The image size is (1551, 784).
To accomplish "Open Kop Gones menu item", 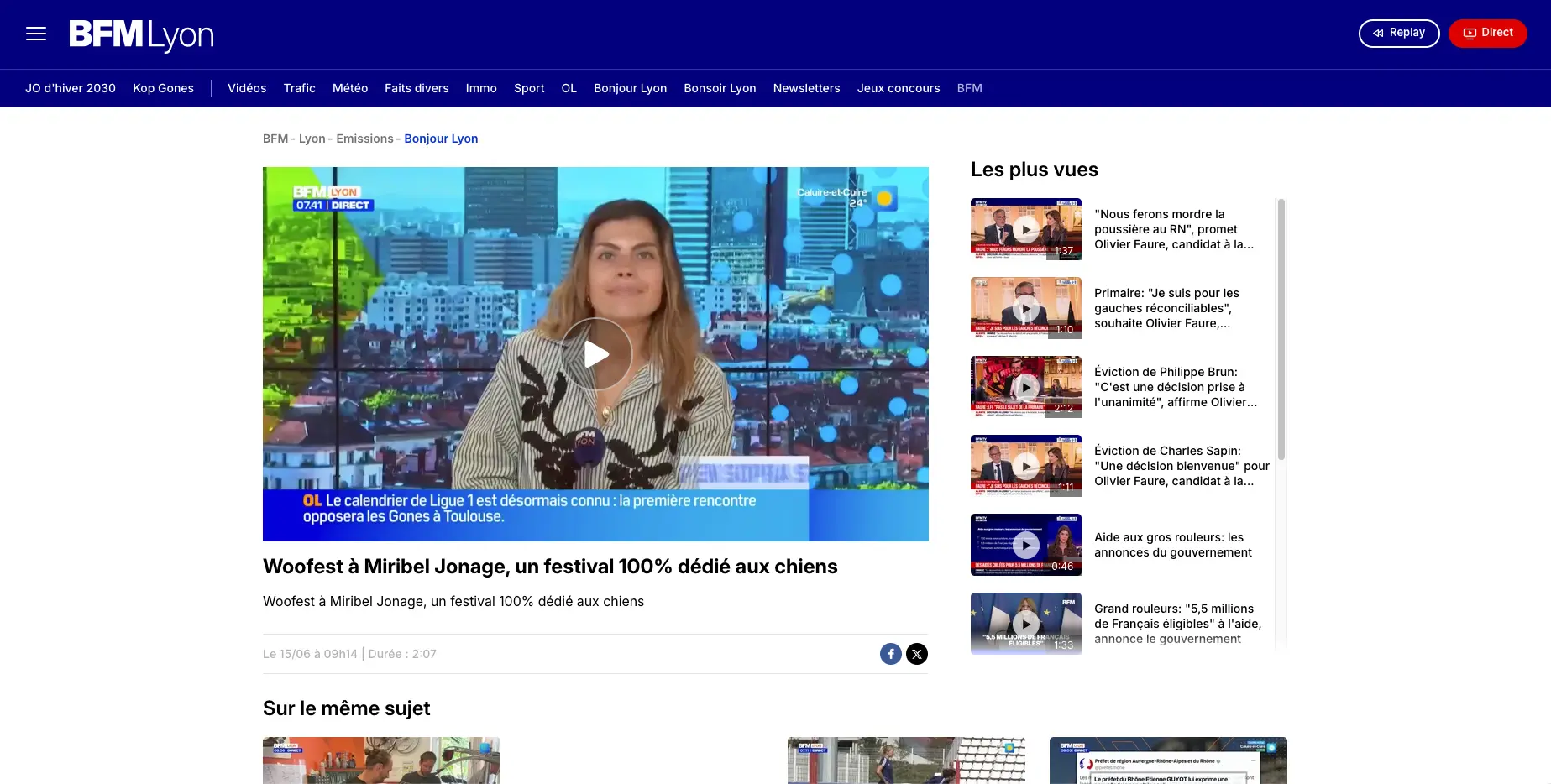I will click(x=163, y=88).
